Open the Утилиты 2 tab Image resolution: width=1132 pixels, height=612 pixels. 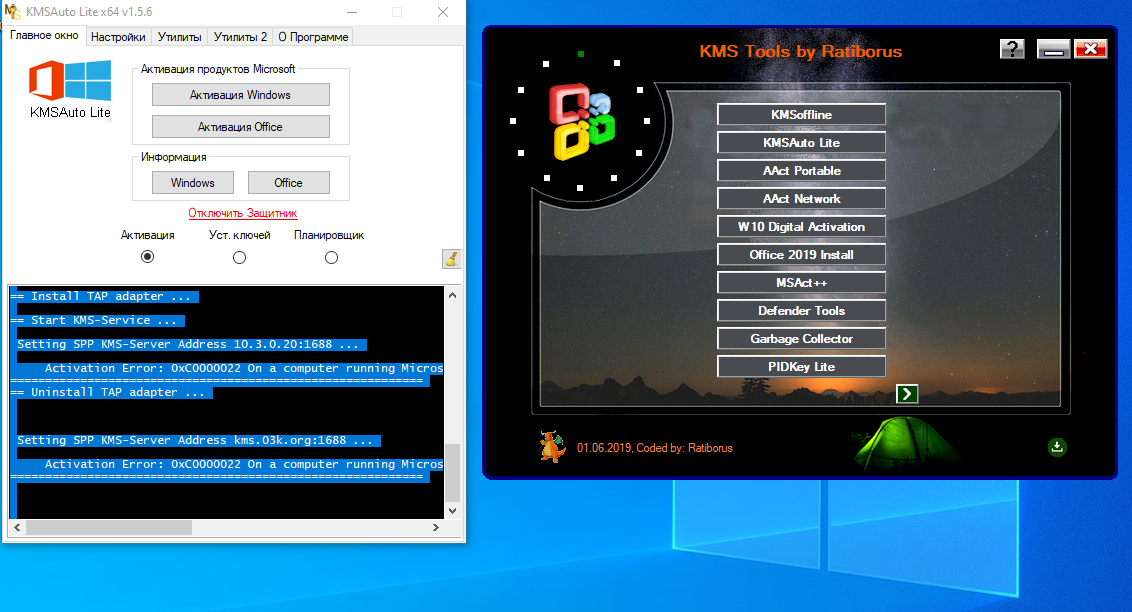pos(240,37)
